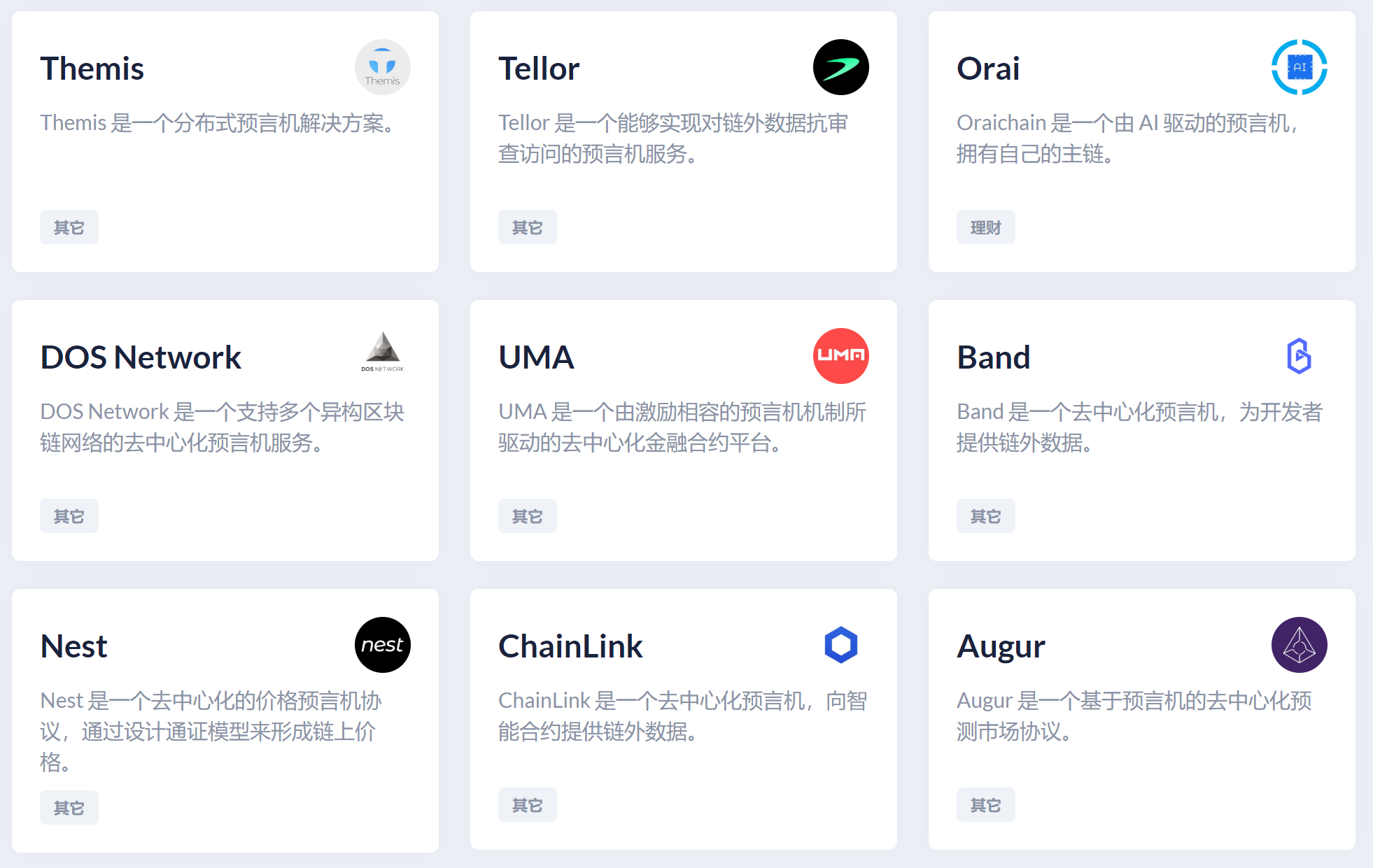This screenshot has width=1373, height=868.
Task: Select the 其它 tag on UMA card
Action: pyautogui.click(x=528, y=516)
